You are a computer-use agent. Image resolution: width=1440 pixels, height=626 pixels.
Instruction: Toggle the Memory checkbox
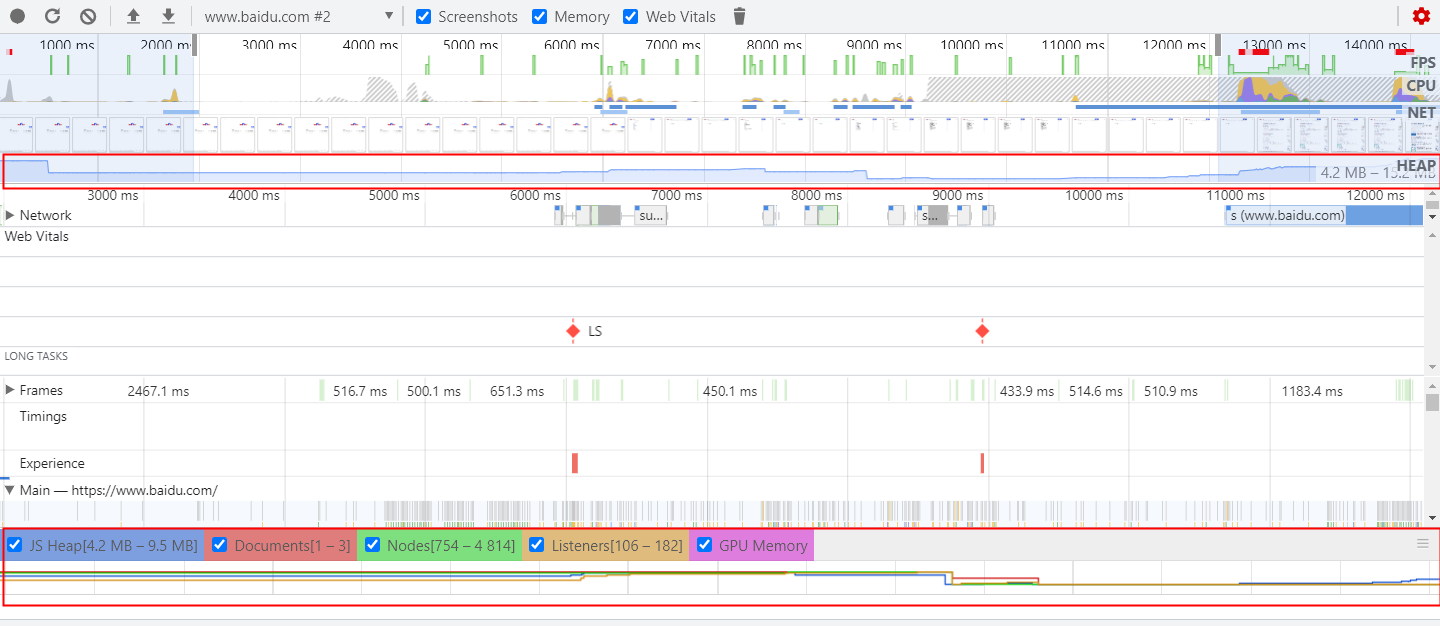[540, 17]
